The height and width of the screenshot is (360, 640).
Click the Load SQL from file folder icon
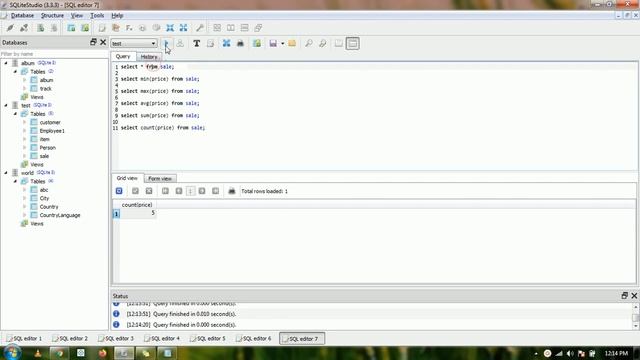click(x=292, y=43)
